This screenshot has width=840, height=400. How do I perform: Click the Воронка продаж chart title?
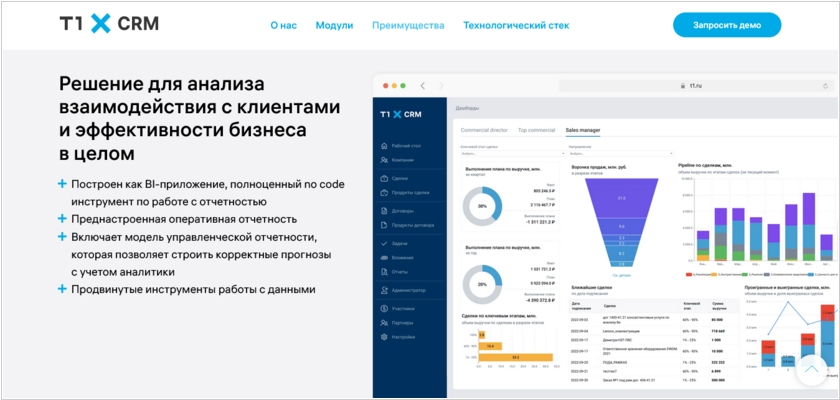click(x=599, y=167)
